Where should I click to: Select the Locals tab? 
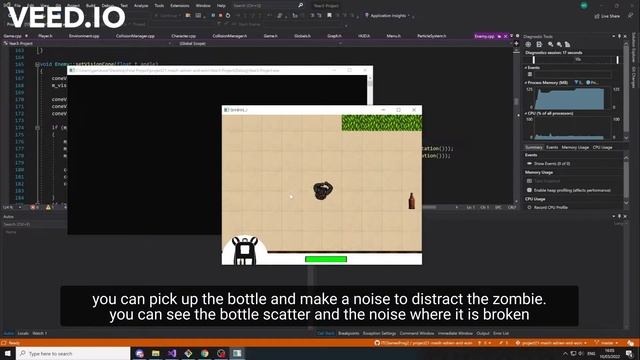click(23, 333)
